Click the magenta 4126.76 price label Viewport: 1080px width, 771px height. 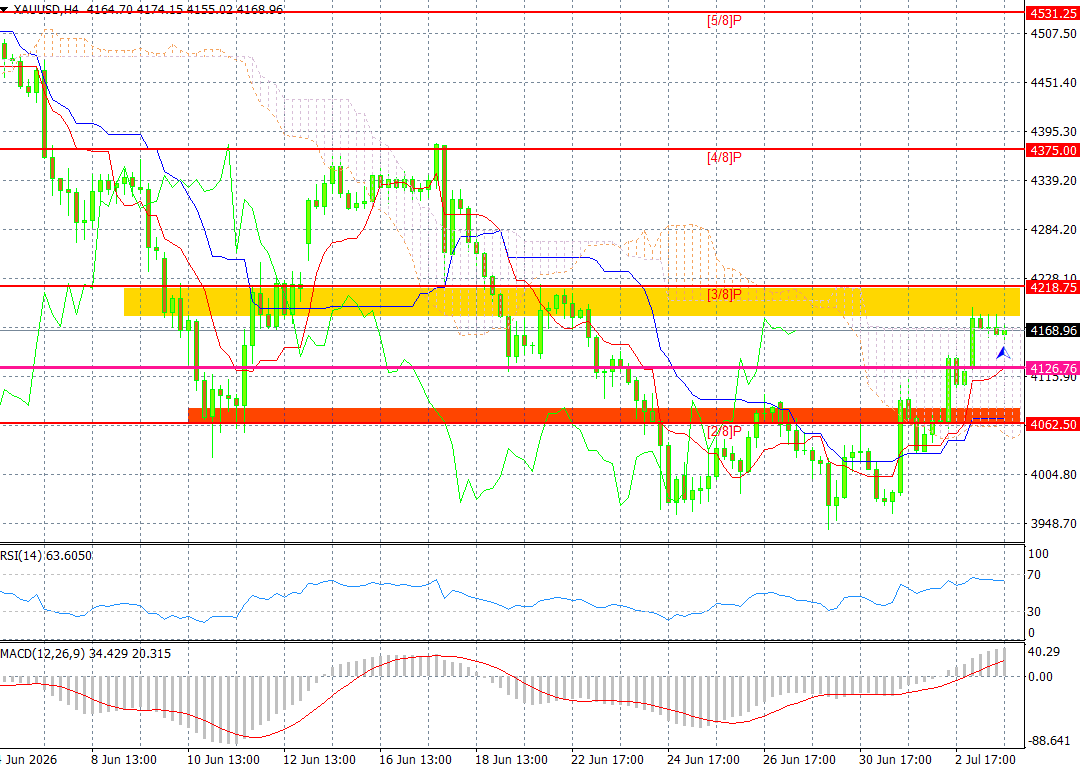coord(1052,369)
